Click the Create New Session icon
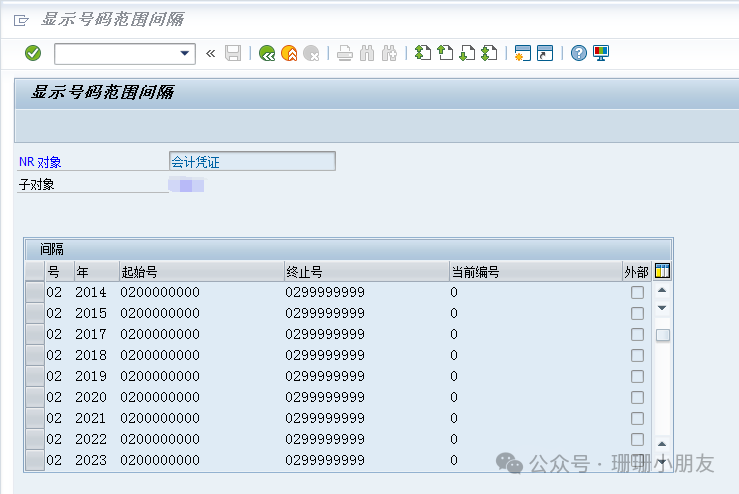 point(522,53)
